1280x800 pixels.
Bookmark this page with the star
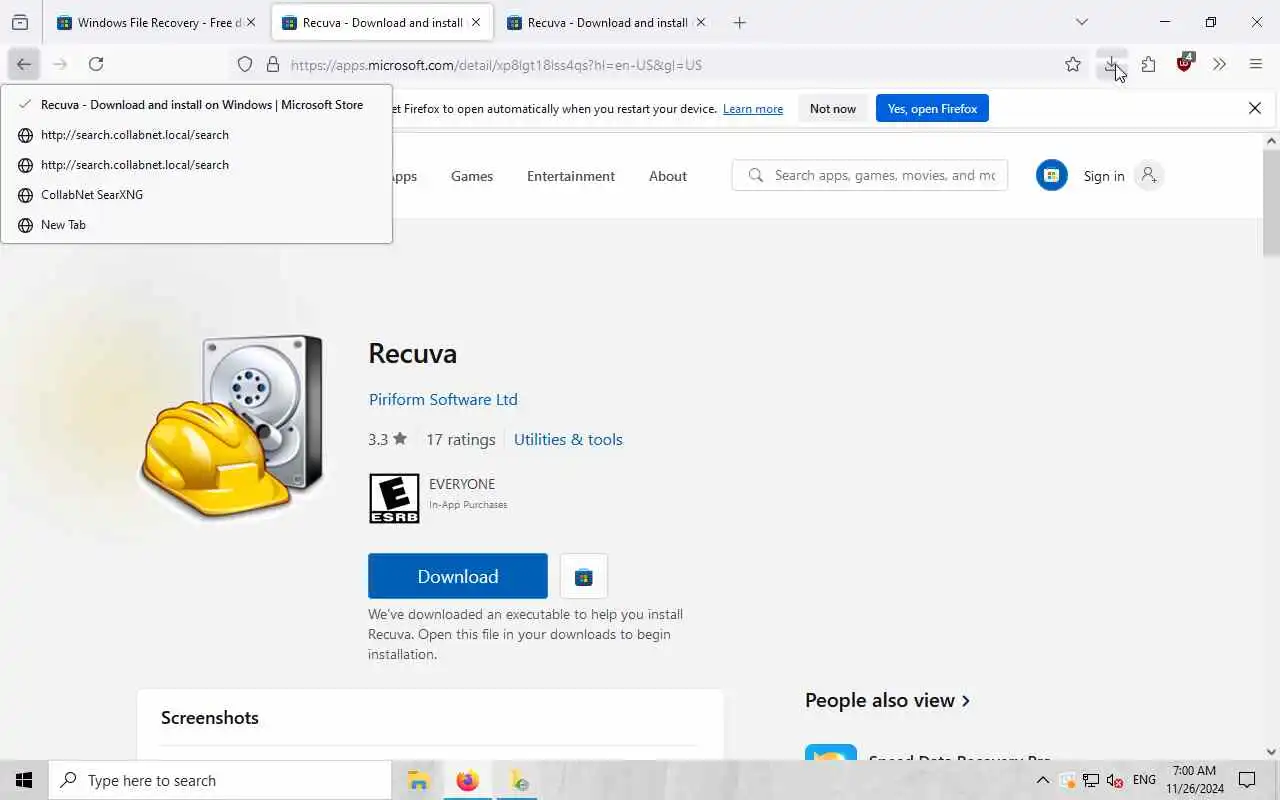pyautogui.click(x=1073, y=64)
